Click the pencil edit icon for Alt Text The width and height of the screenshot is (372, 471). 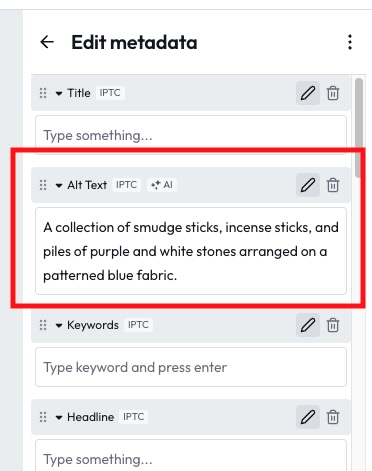click(308, 185)
